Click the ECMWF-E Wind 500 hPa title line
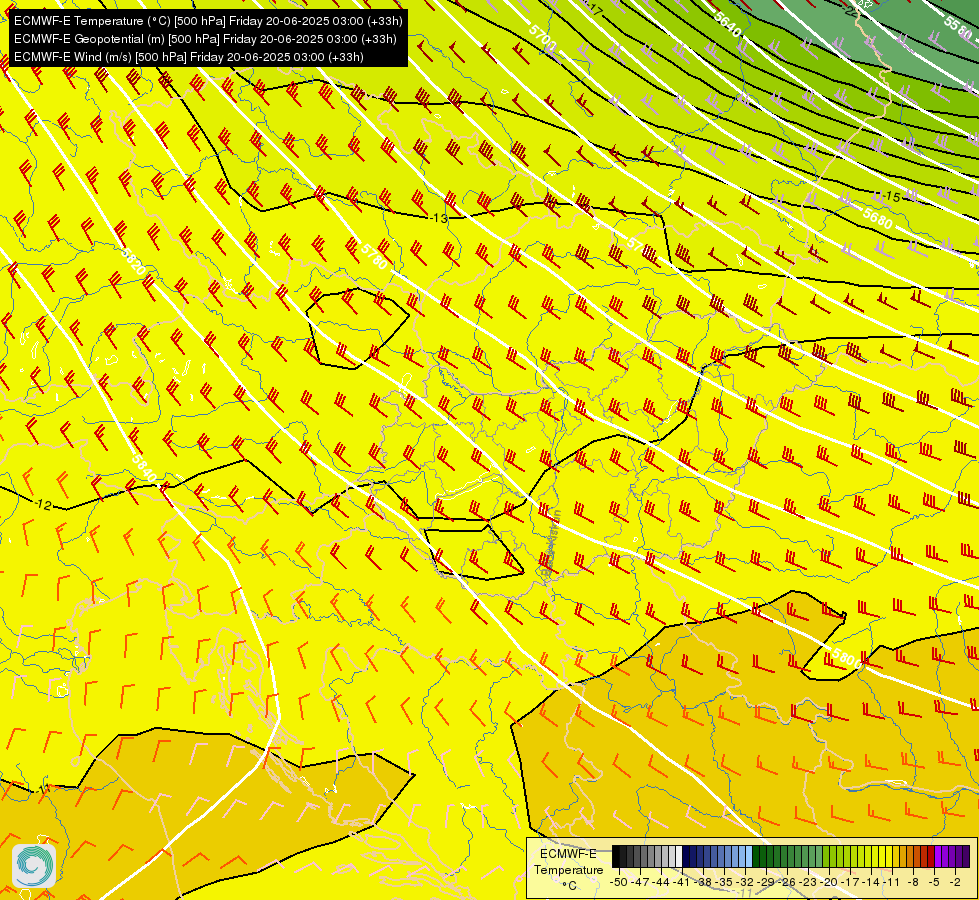Image resolution: width=979 pixels, height=900 pixels. pos(189,57)
